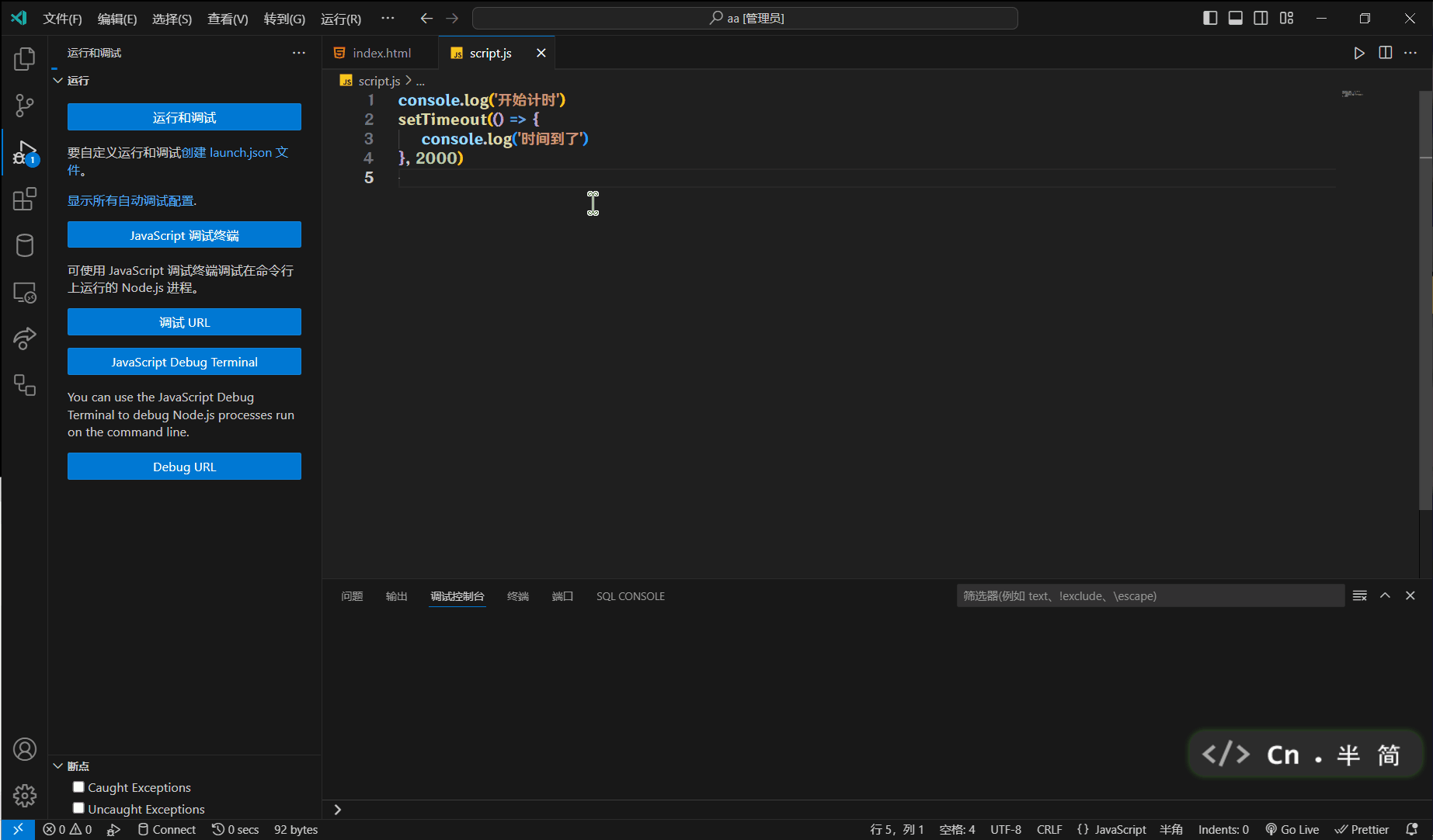
Task: Open the Run and Debug view icon
Action: pos(24,152)
